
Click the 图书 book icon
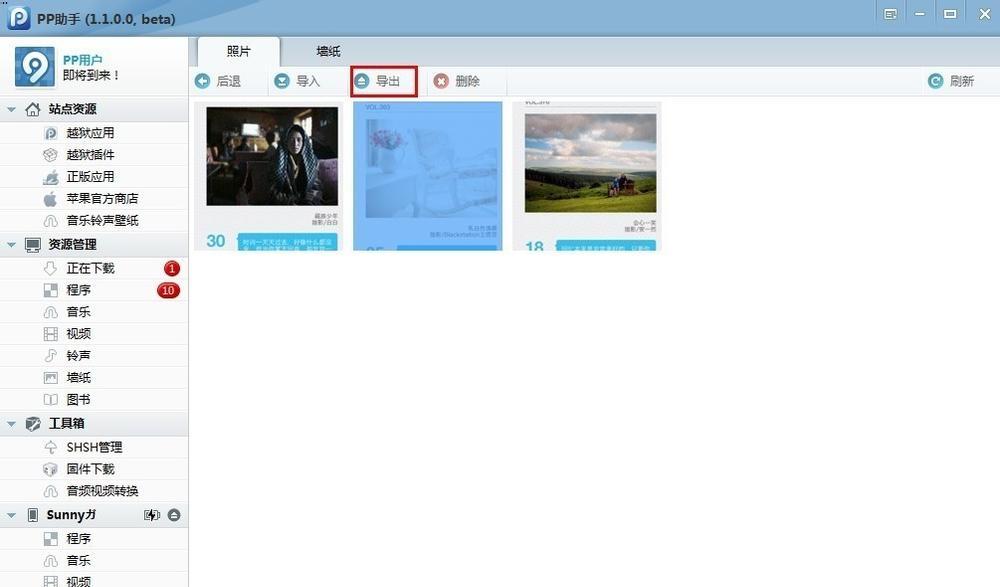[50, 399]
